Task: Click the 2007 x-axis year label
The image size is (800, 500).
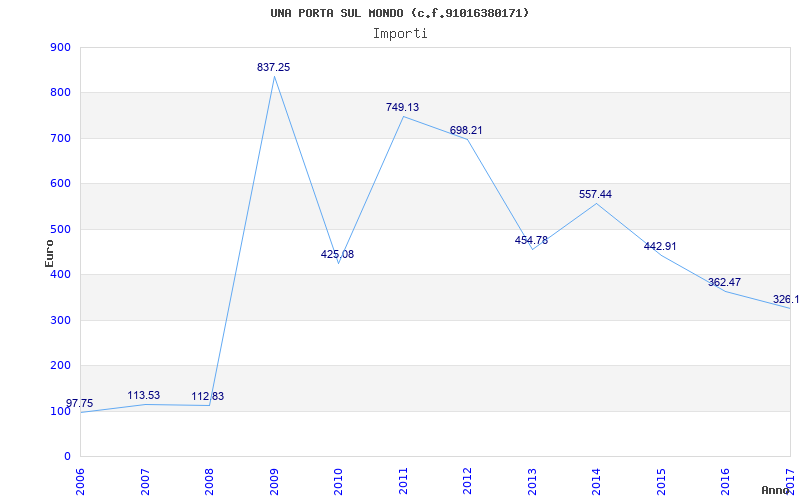Action: [145, 481]
